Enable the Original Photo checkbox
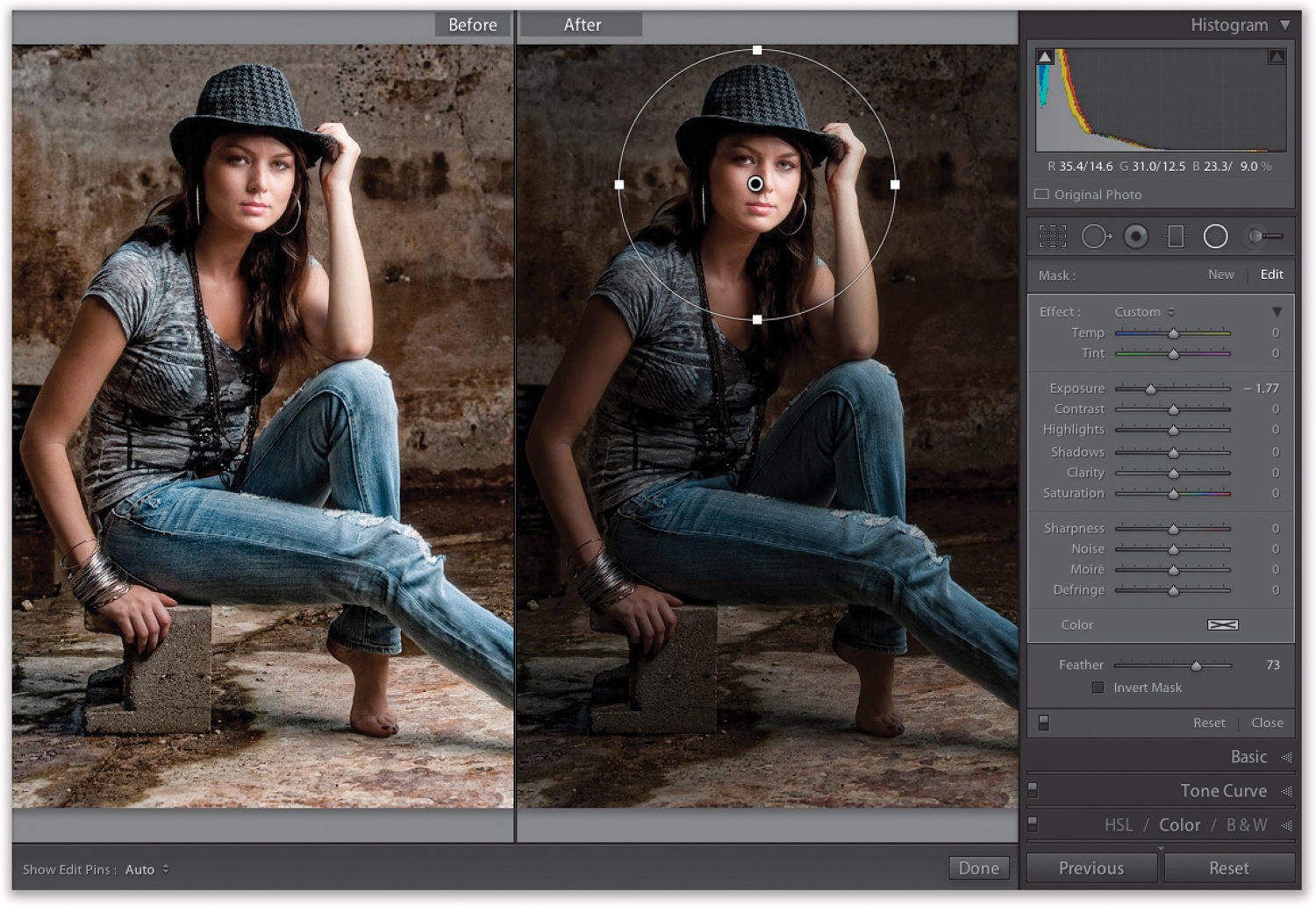This screenshot has width=1316, height=906. pyautogui.click(x=1041, y=195)
